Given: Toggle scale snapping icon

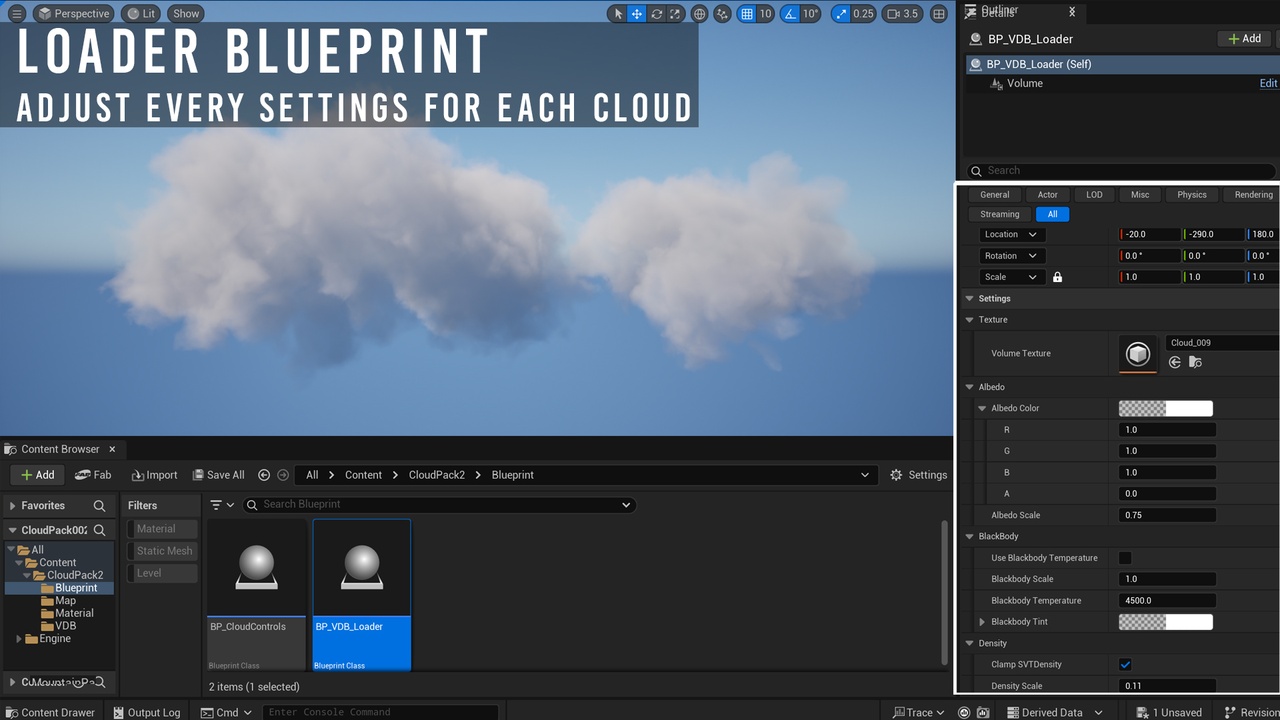Looking at the screenshot, I should tap(840, 13).
